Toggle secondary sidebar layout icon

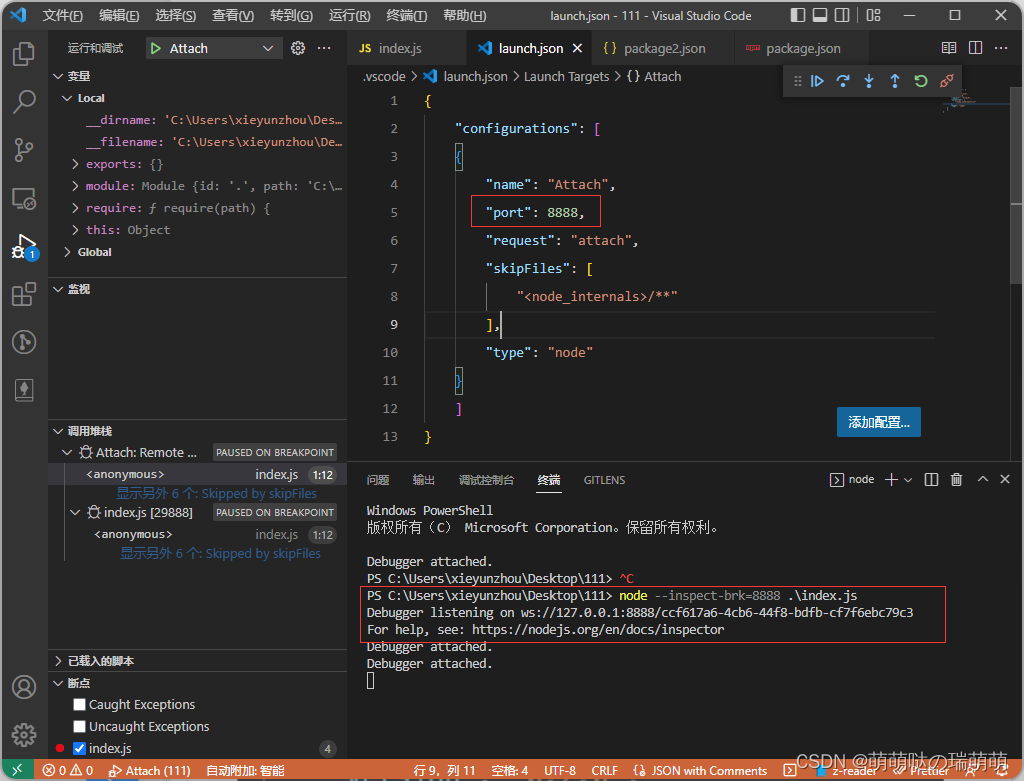coord(842,15)
